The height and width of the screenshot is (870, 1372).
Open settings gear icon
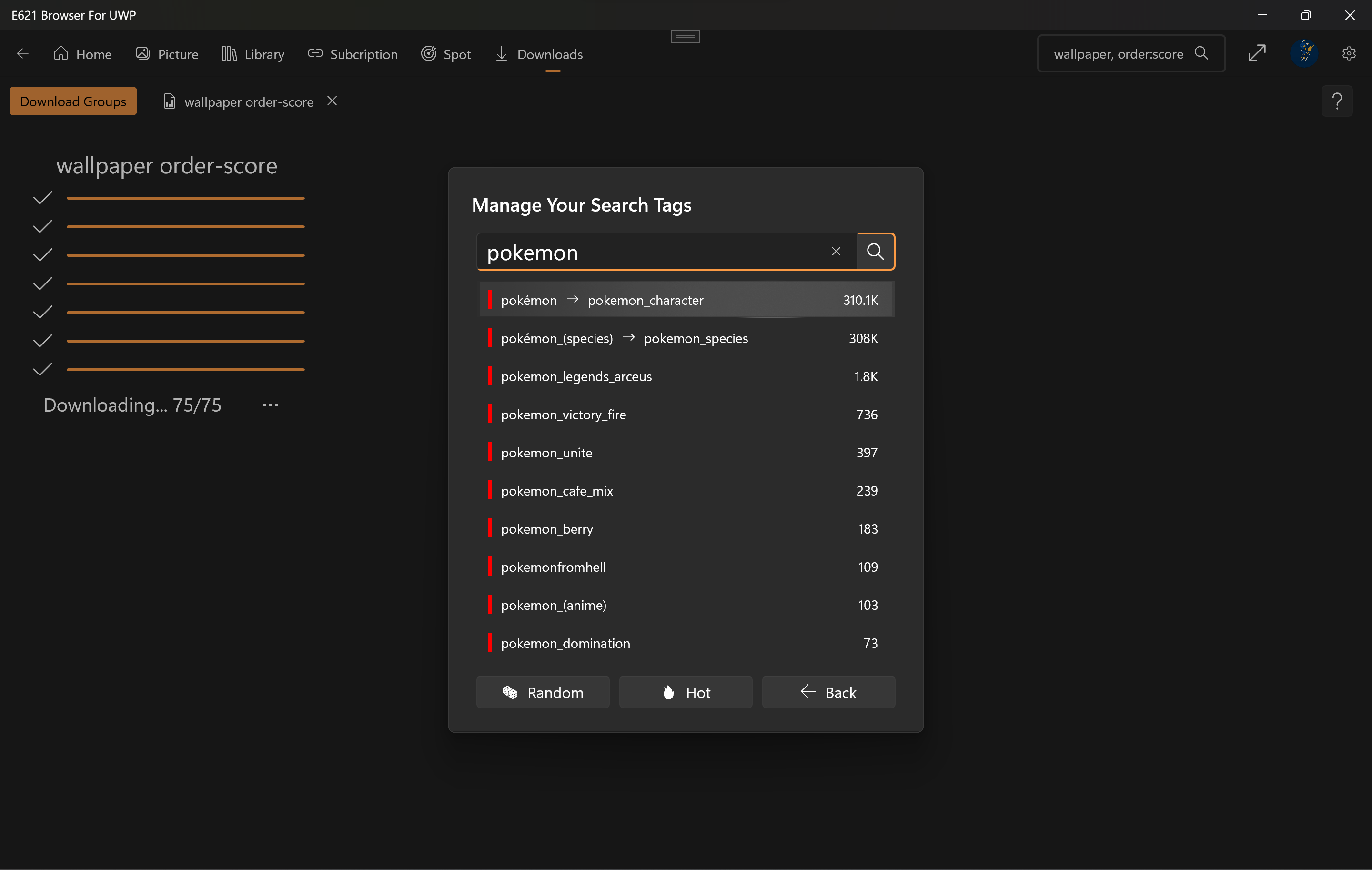pyautogui.click(x=1349, y=53)
